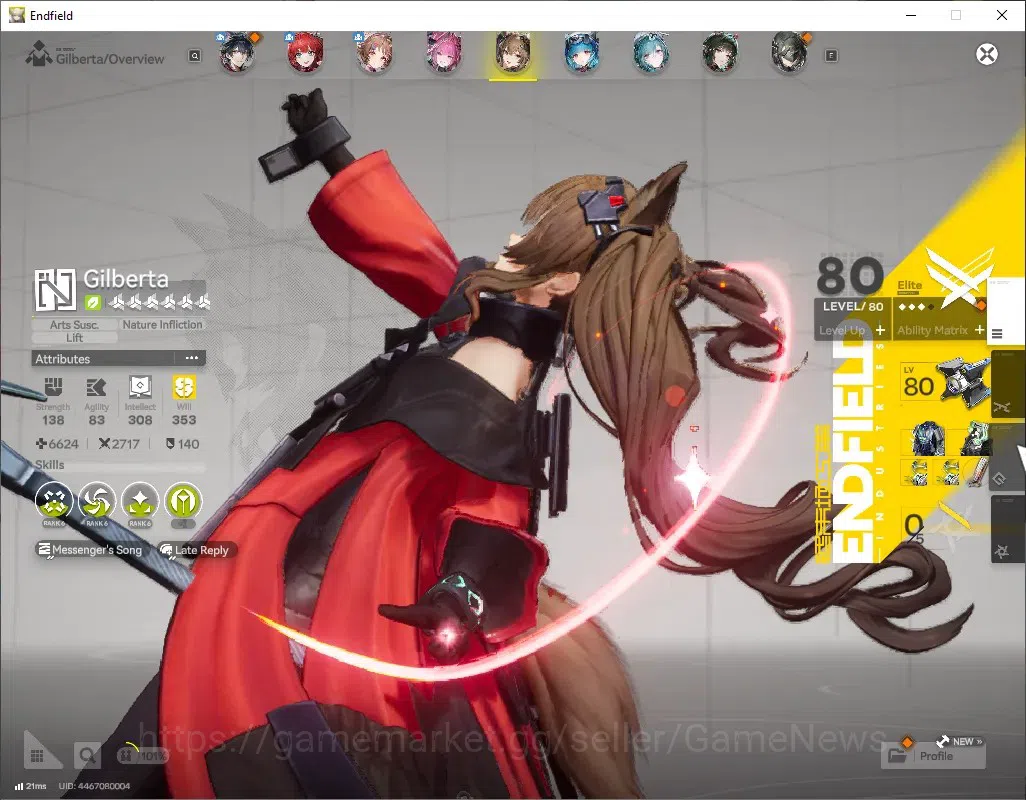
Task: Open the hamburger list icon on the white side tab
Action: coord(997,334)
